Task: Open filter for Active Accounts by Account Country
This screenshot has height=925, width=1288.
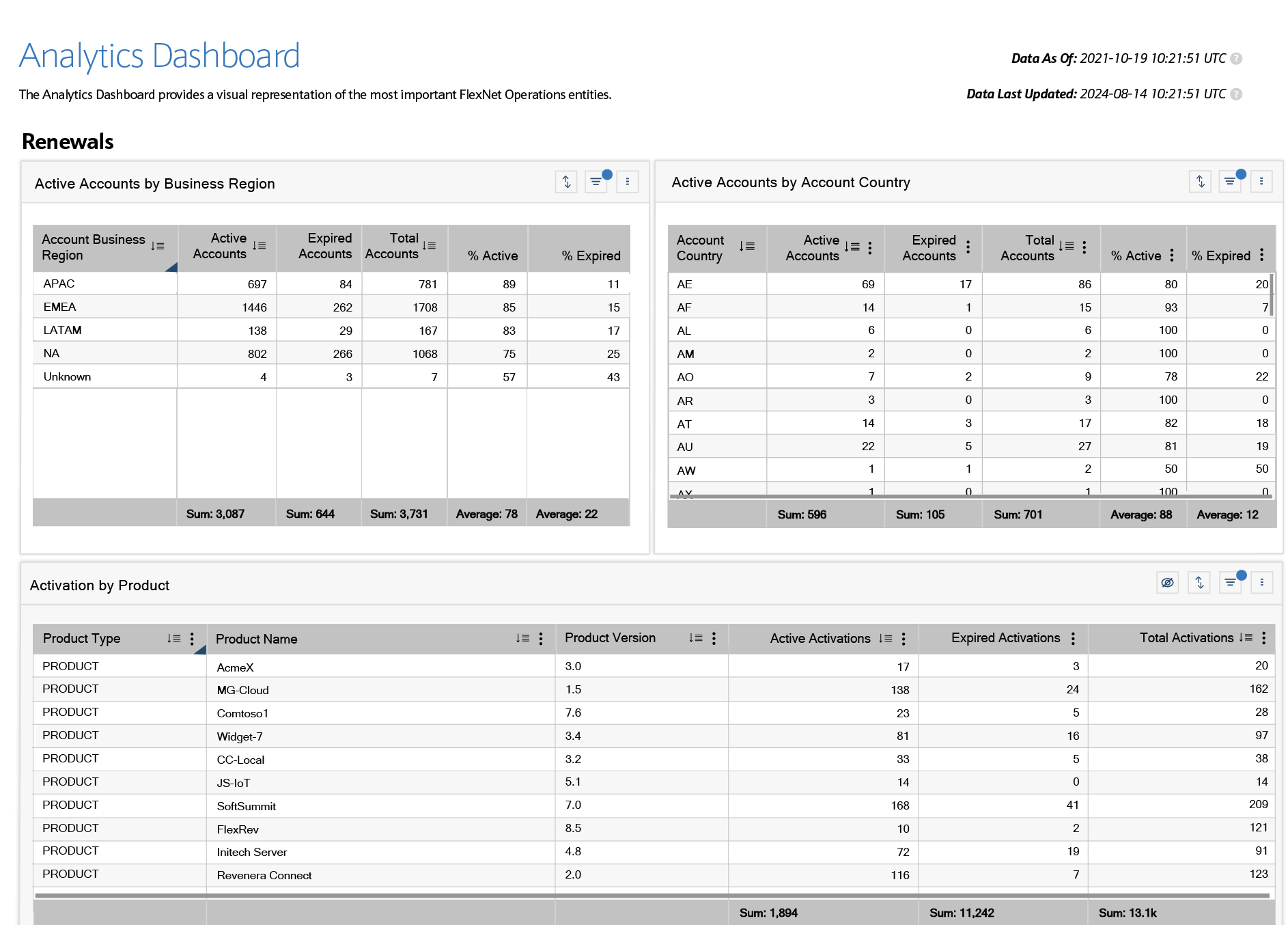Action: tap(1230, 181)
